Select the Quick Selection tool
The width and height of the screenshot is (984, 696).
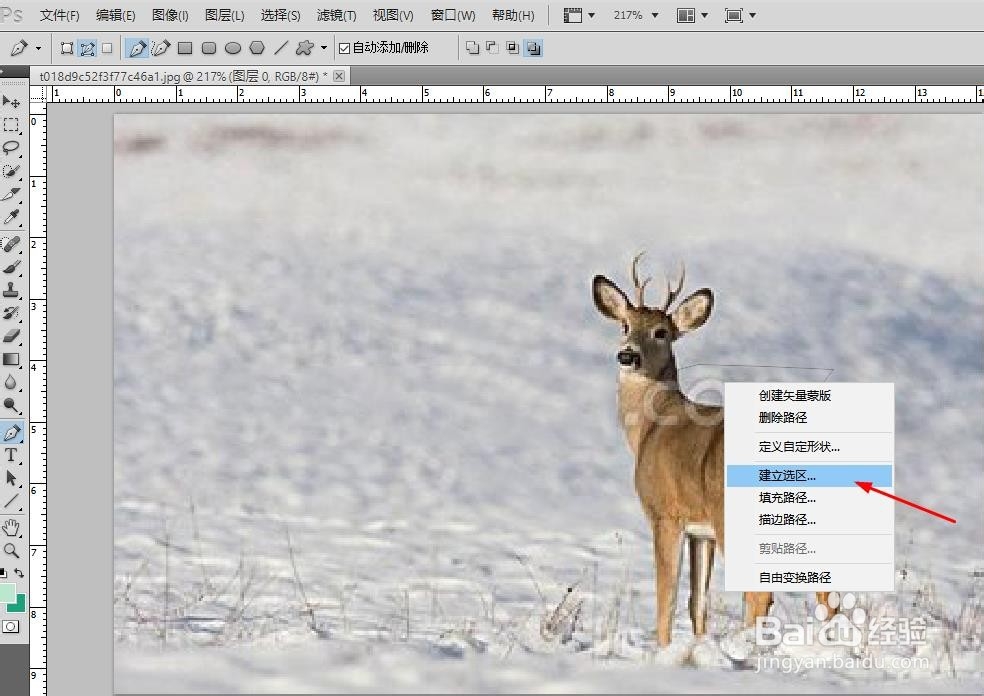coord(11,171)
